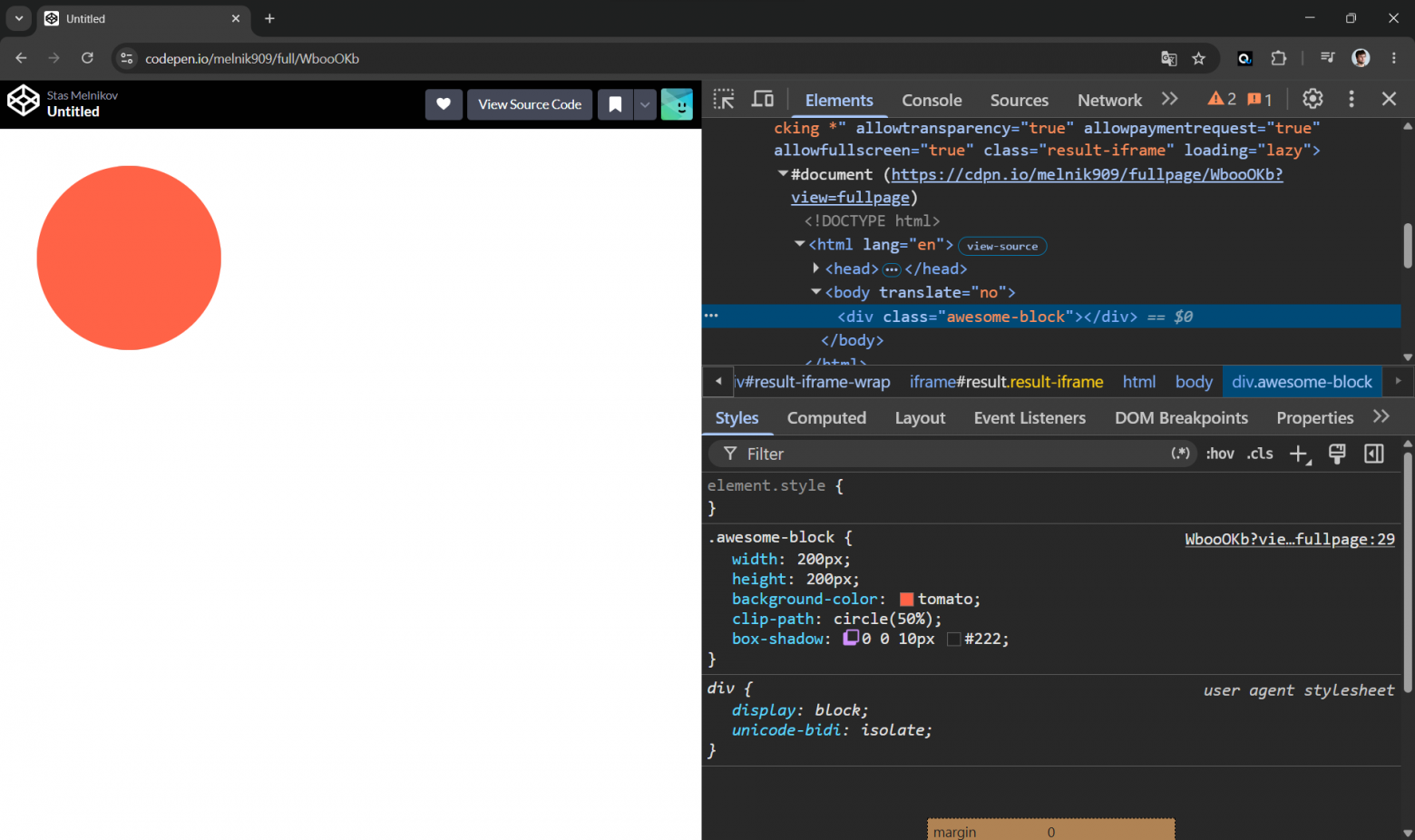
Task: Click the CodePen heart like button
Action: [444, 104]
